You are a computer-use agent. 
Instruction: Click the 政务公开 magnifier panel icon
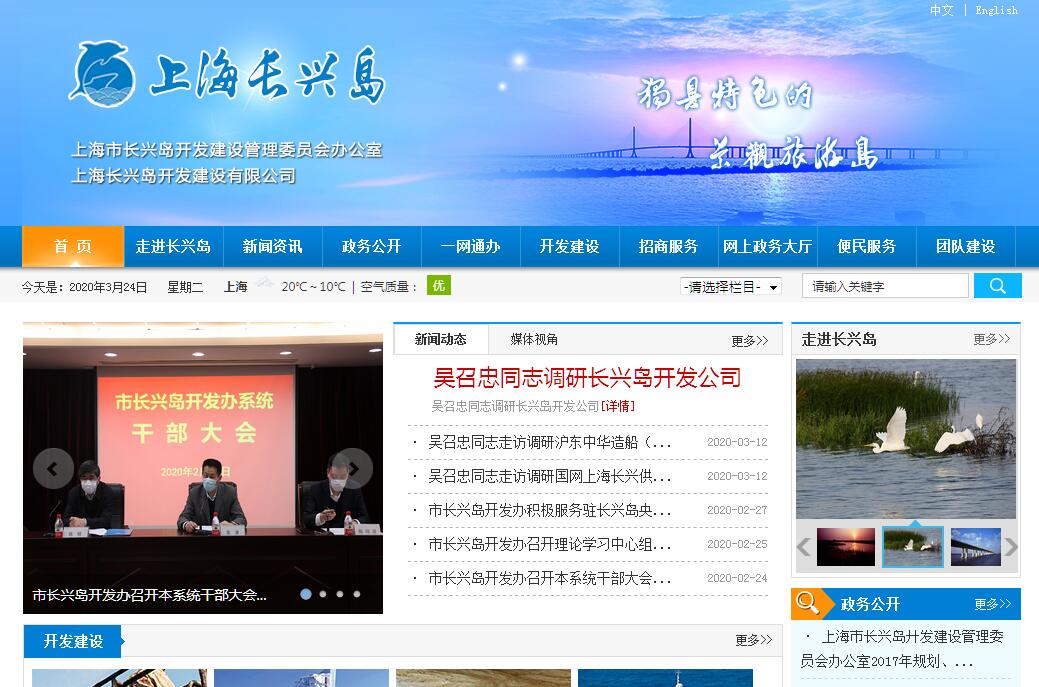[807, 603]
